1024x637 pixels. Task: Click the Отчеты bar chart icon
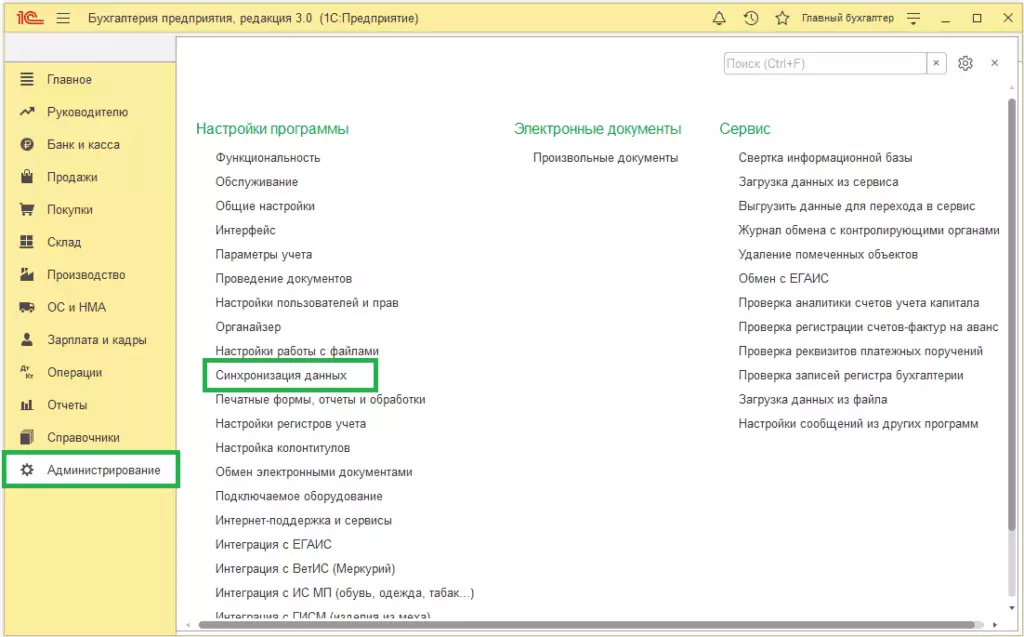pyautogui.click(x=27, y=405)
